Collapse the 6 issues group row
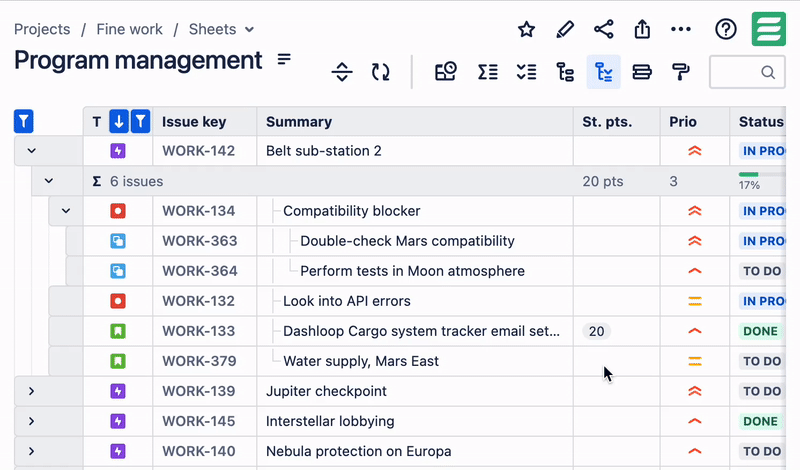800x470 pixels. point(48,181)
